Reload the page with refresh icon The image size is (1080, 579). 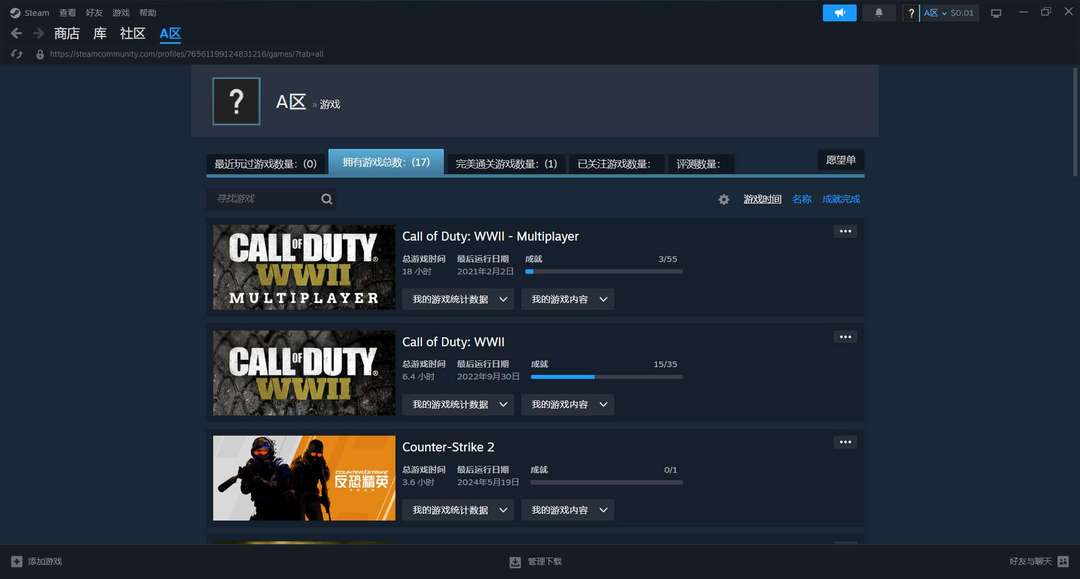[17, 54]
